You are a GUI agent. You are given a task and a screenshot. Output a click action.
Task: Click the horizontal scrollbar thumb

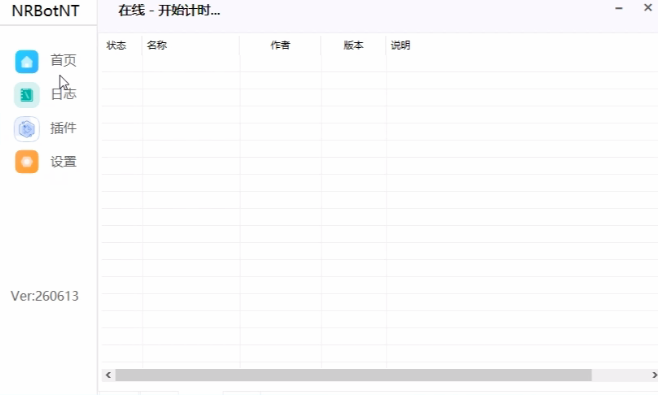353,375
